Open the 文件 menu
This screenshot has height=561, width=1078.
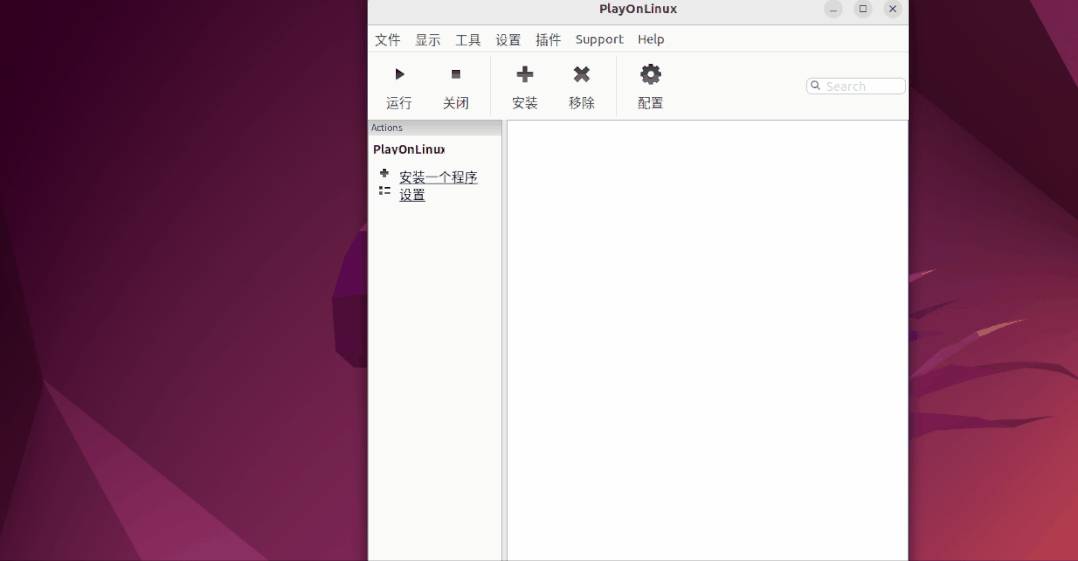coord(388,39)
